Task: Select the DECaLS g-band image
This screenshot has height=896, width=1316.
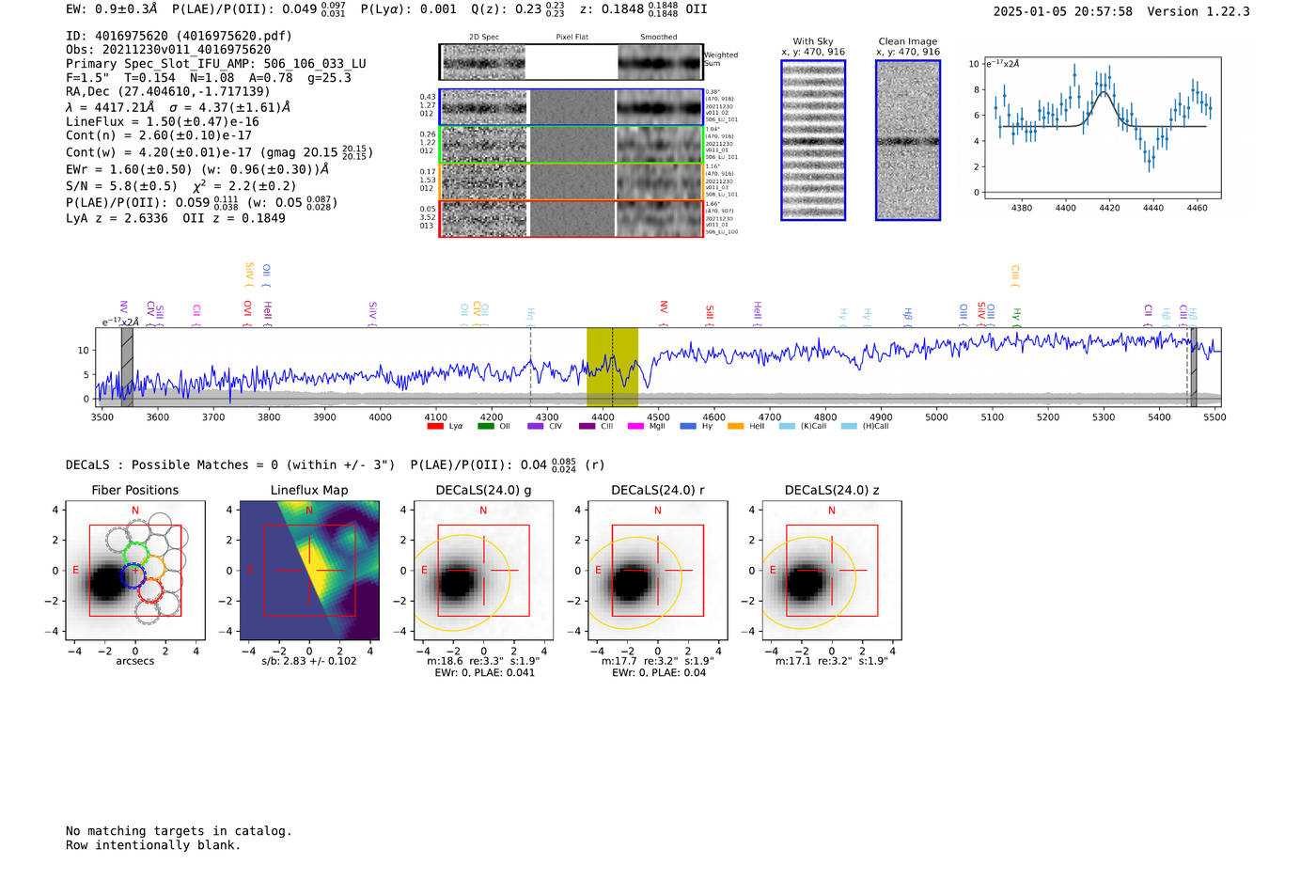Action: click(483, 571)
